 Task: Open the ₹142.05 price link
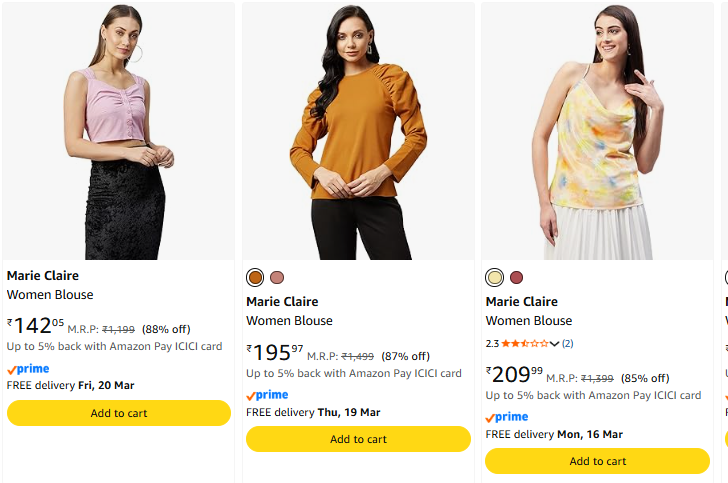[x=36, y=326]
